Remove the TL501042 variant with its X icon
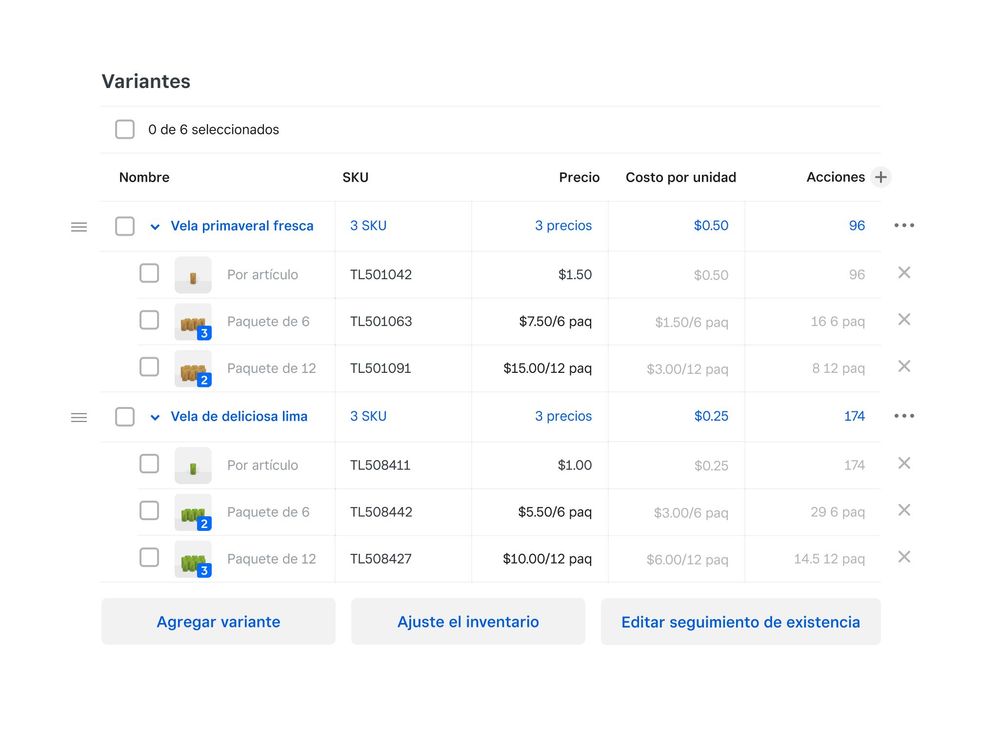 click(x=904, y=273)
